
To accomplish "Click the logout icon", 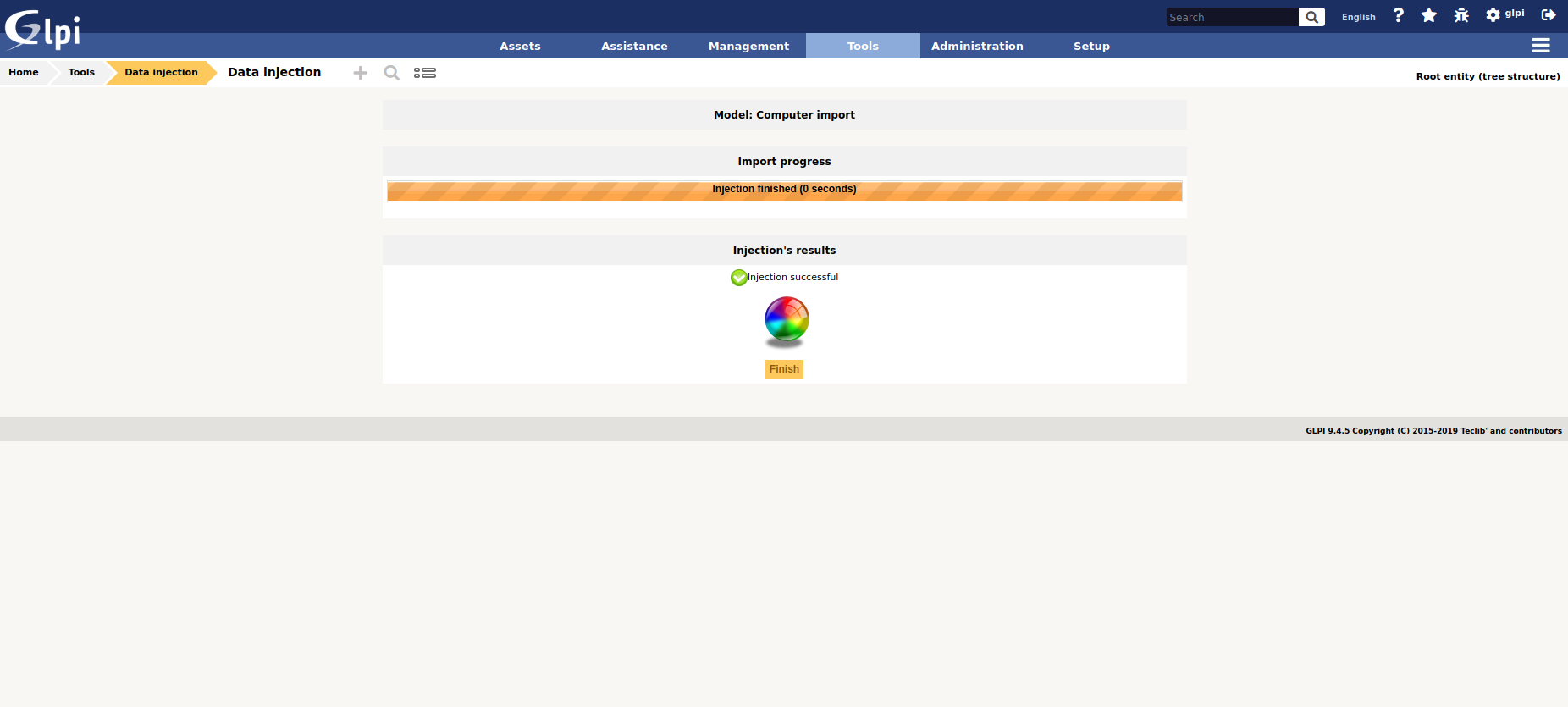I will (1549, 15).
